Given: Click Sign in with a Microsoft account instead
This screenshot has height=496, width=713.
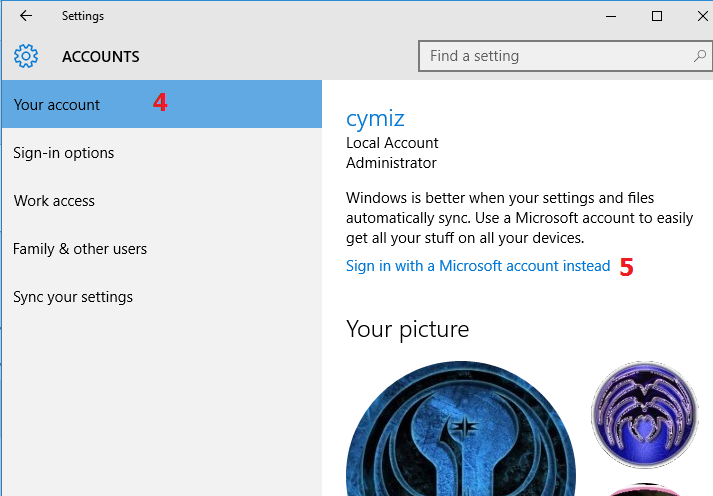Looking at the screenshot, I should (x=478, y=266).
